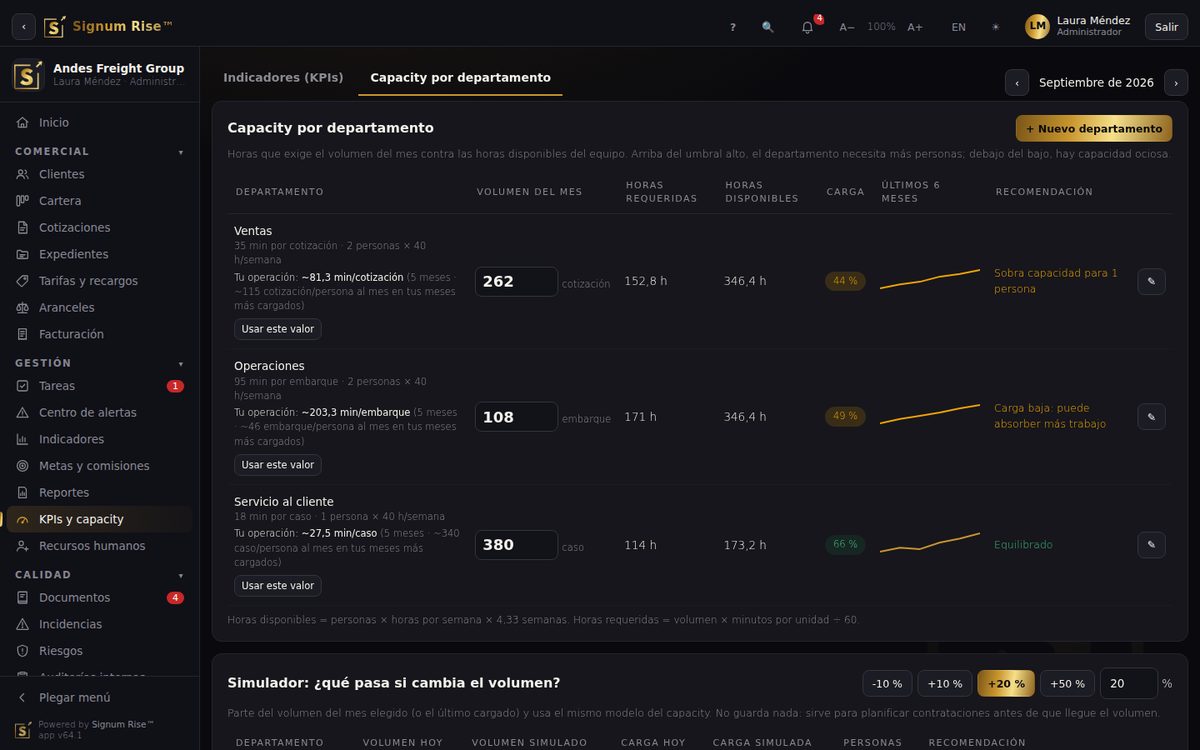This screenshot has width=1200, height=750.
Task: Open Aranceles in sidebar
Action: tap(100, 308)
